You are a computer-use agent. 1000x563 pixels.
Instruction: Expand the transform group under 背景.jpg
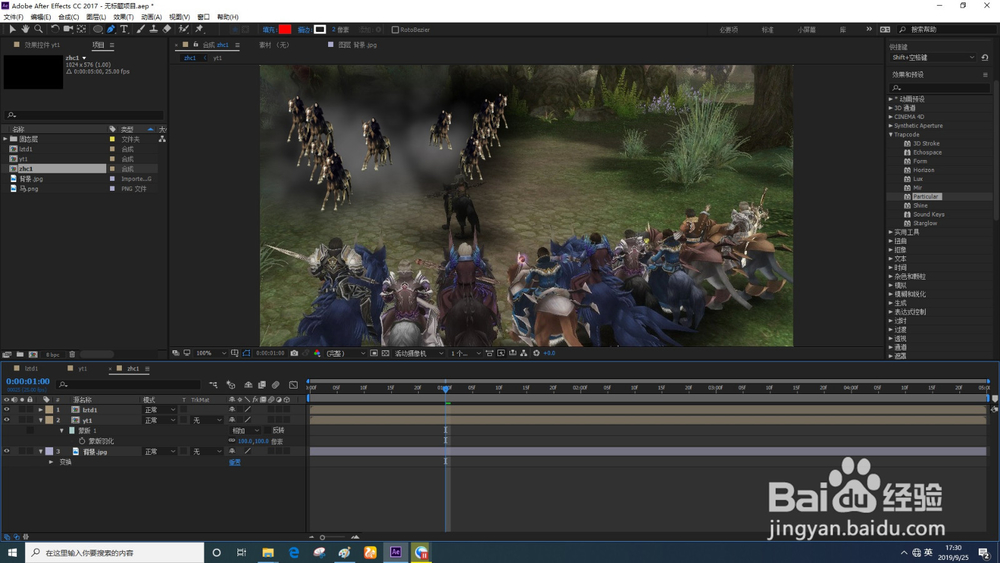coord(51,462)
